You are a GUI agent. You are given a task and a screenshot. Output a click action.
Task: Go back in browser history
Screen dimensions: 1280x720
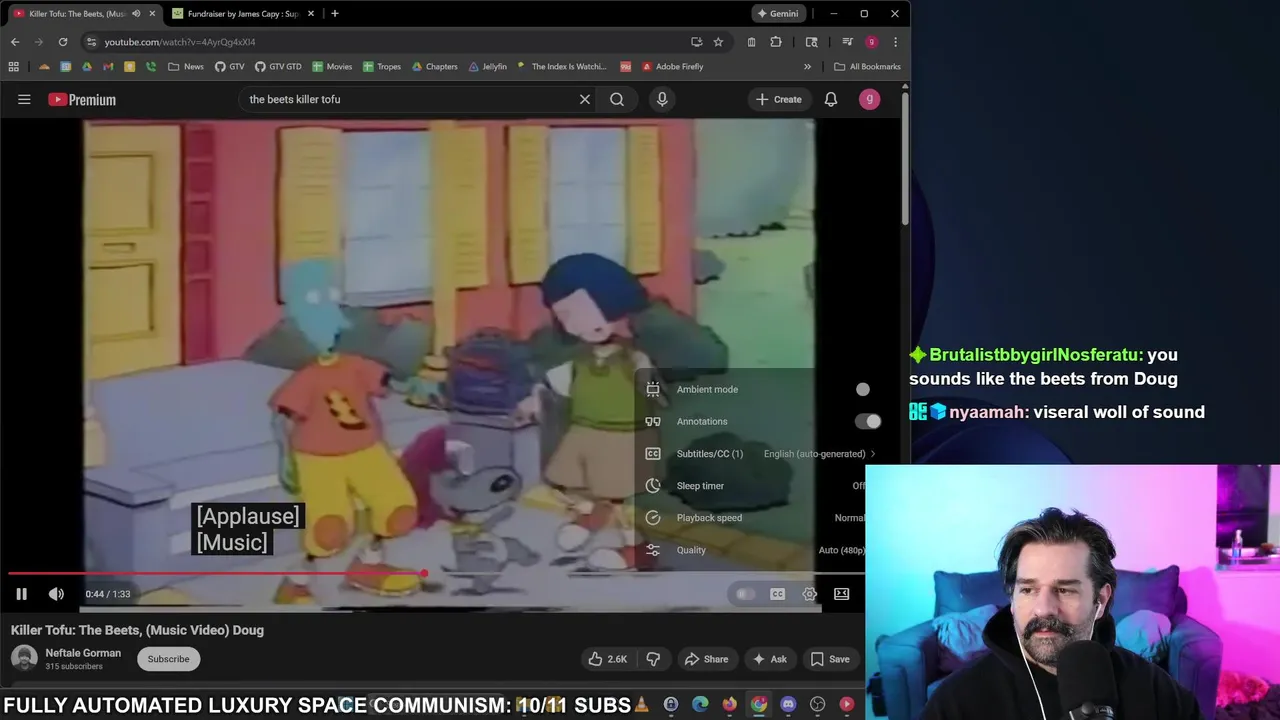coord(15,42)
